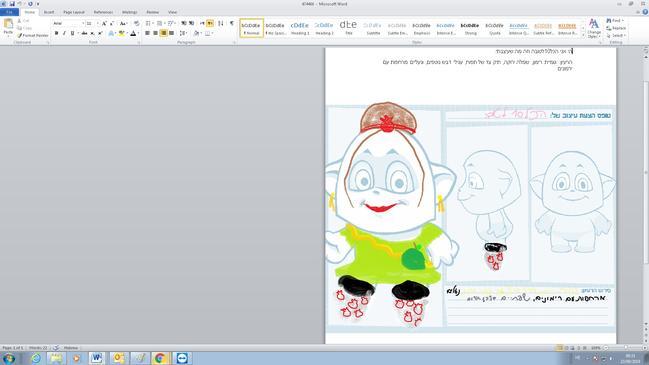
Task: Click the Save icon in quick access toolbar
Action: 12,4
